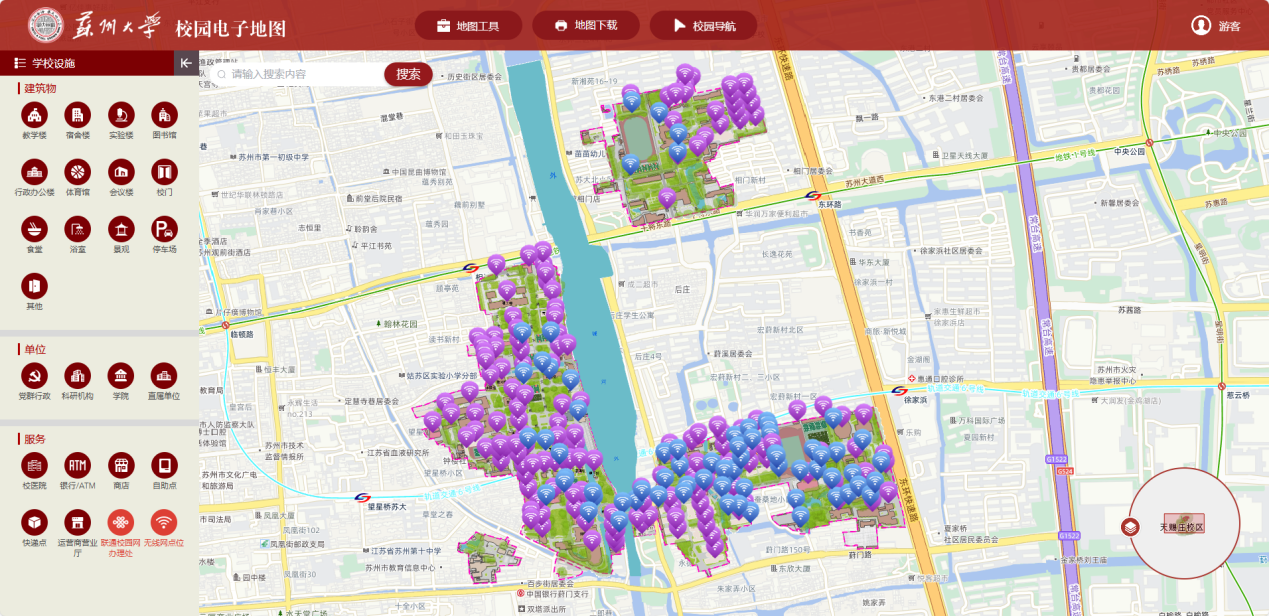Click the 快递点 express delivery icon
1269x616 pixels.
35,522
